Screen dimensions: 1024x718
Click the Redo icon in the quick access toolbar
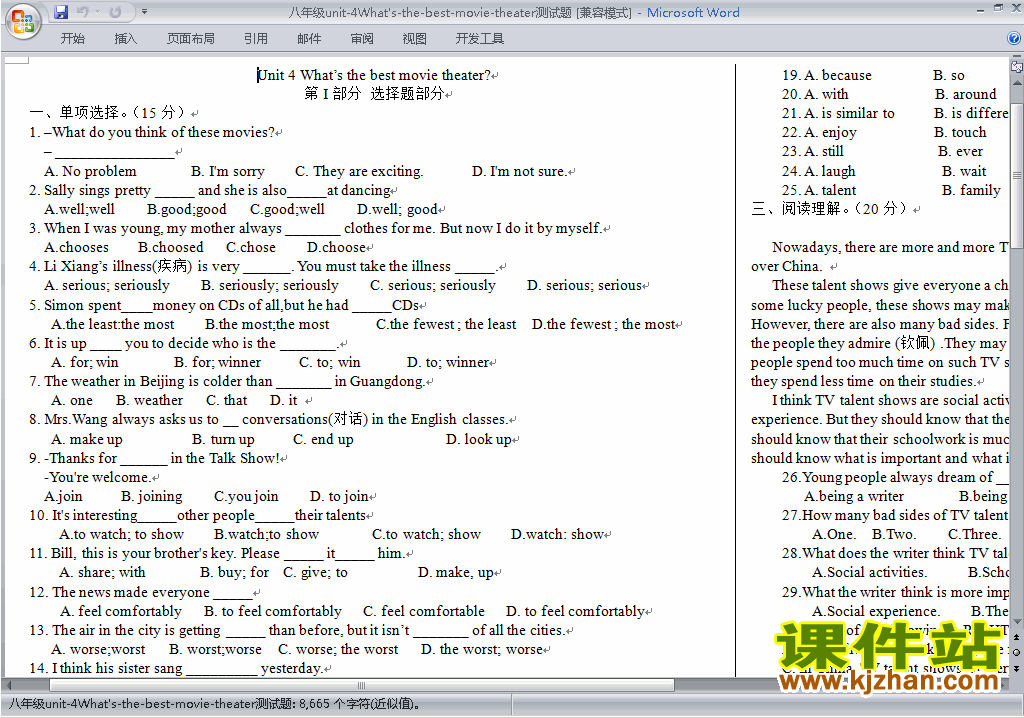pos(116,12)
